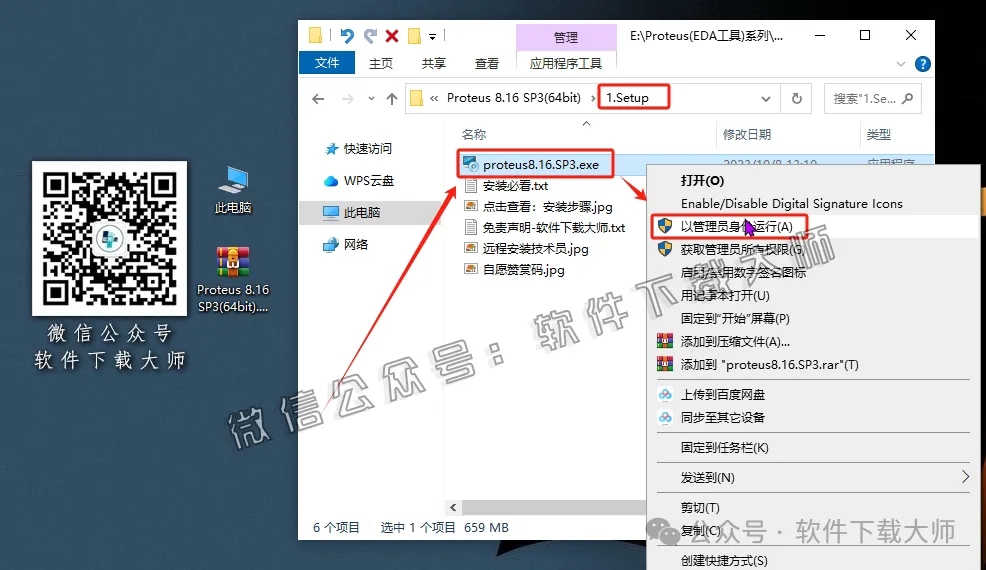This screenshot has height=570, width=986.
Task: Open quick access toolbar customize arrow
Action: click(x=433, y=36)
